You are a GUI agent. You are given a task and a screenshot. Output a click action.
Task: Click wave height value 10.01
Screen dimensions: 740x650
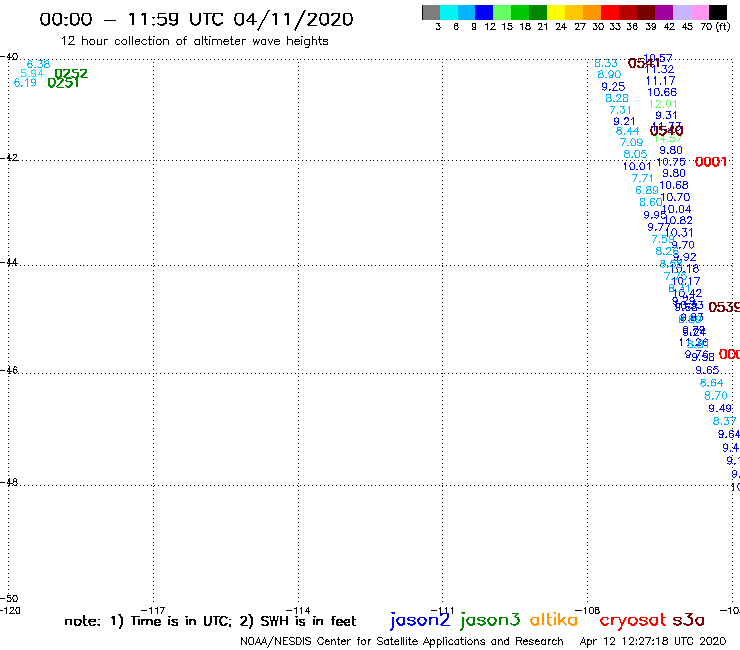pos(637,166)
